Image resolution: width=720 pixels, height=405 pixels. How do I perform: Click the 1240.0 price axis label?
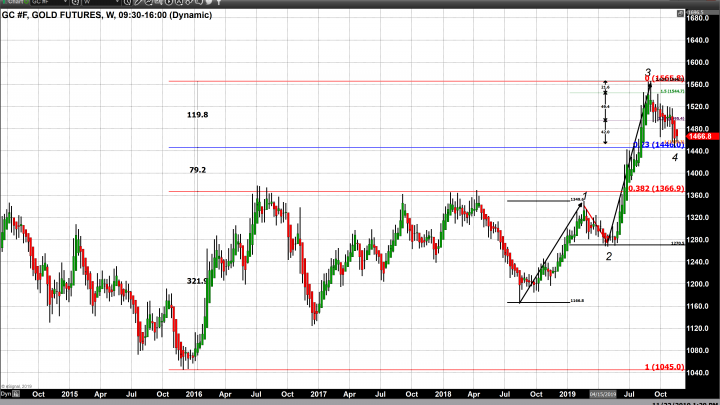pyautogui.click(x=698, y=262)
